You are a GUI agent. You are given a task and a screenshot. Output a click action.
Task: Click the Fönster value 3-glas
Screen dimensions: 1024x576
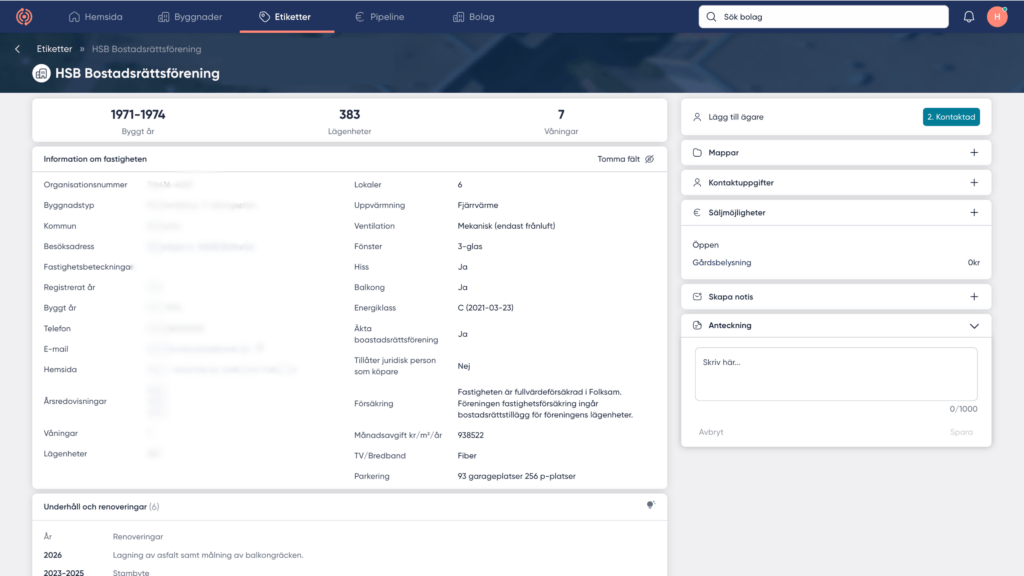click(x=470, y=246)
